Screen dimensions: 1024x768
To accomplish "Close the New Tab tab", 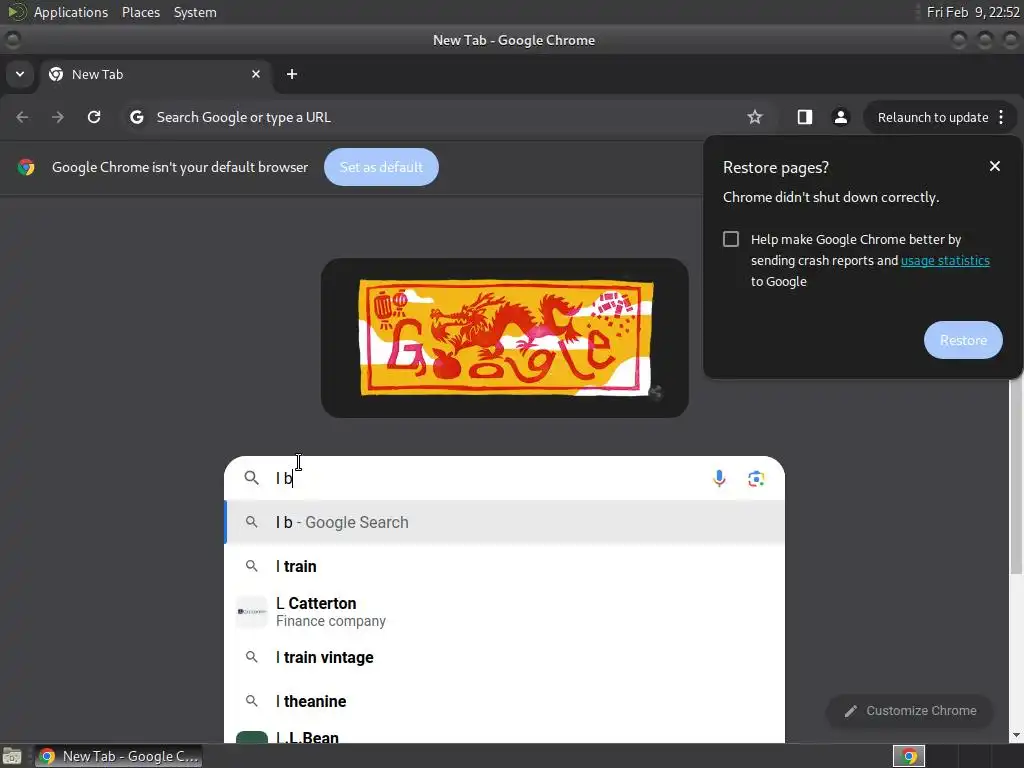I will (x=256, y=74).
